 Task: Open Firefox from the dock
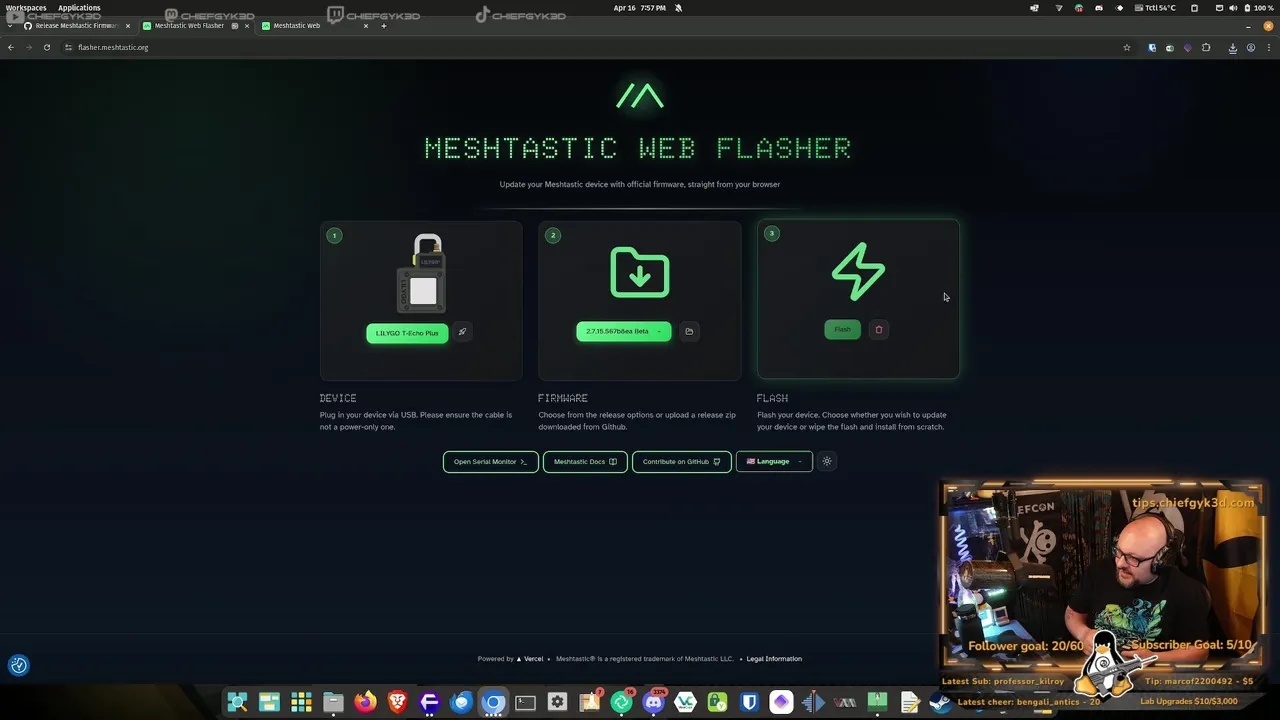(x=365, y=703)
